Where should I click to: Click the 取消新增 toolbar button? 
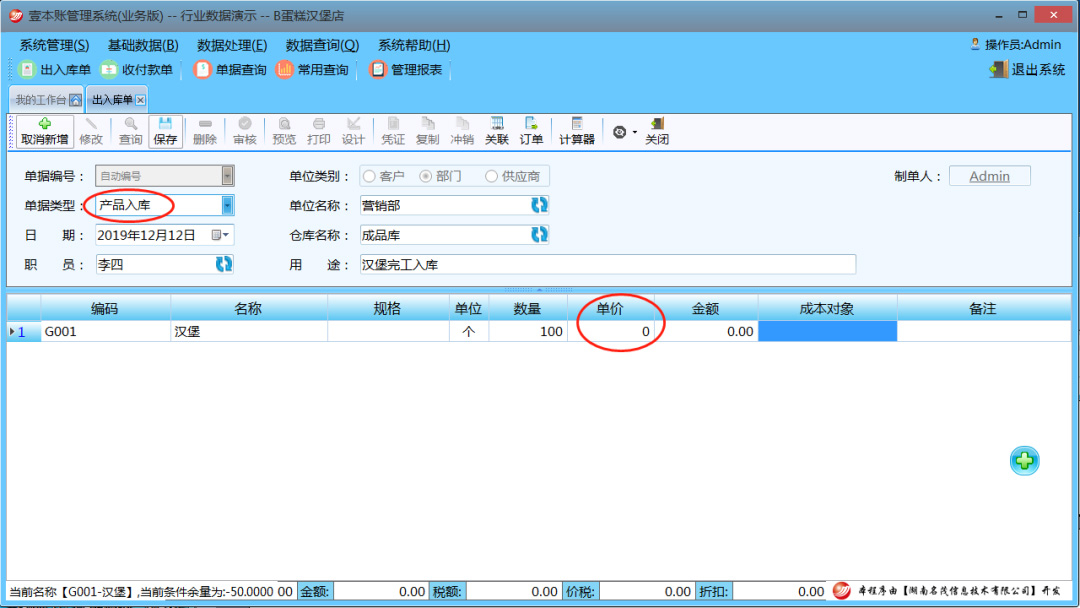(x=45, y=132)
